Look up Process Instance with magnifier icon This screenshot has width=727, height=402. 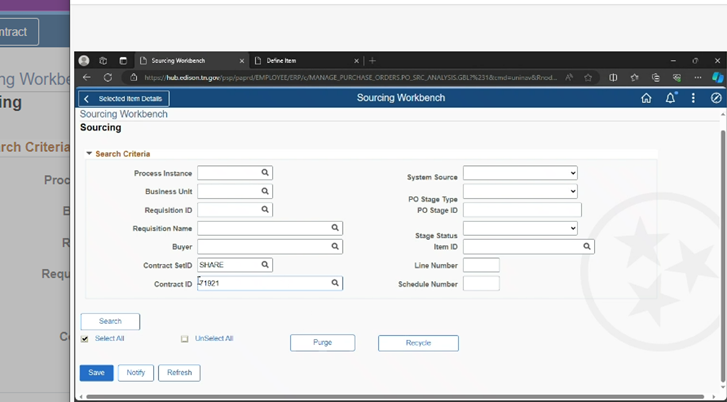click(x=265, y=172)
